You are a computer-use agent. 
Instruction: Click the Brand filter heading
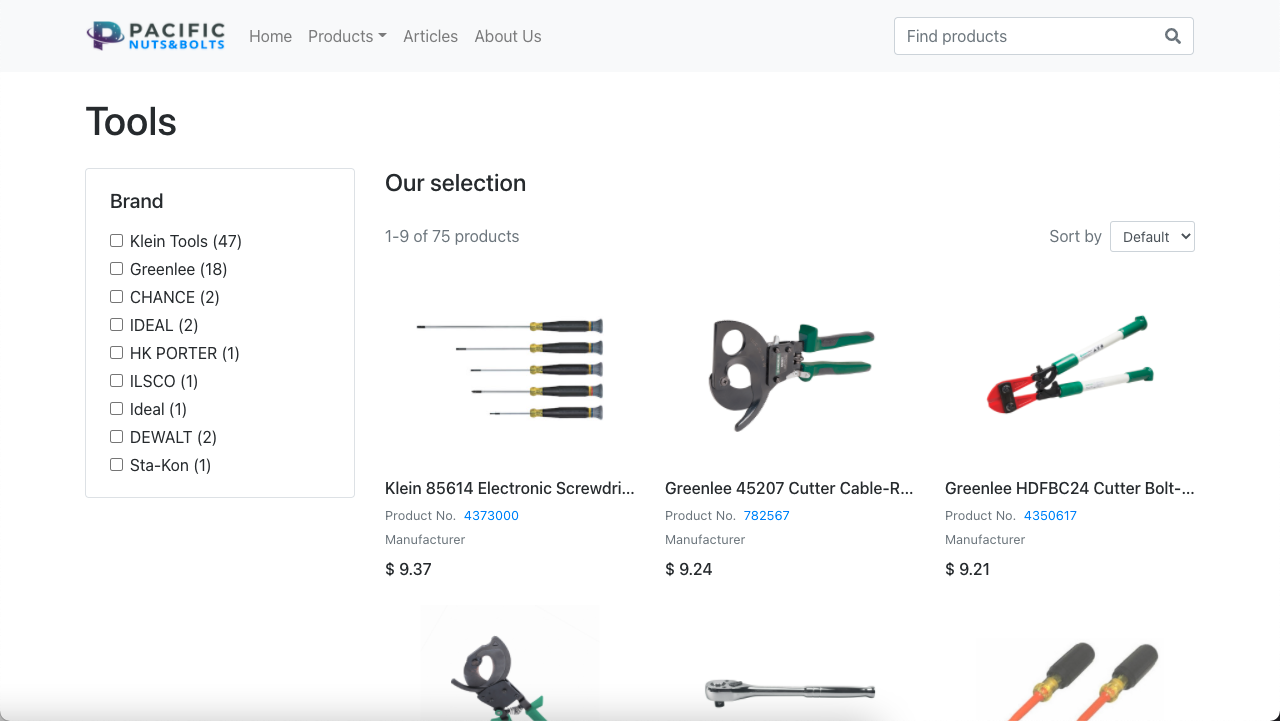(x=137, y=201)
